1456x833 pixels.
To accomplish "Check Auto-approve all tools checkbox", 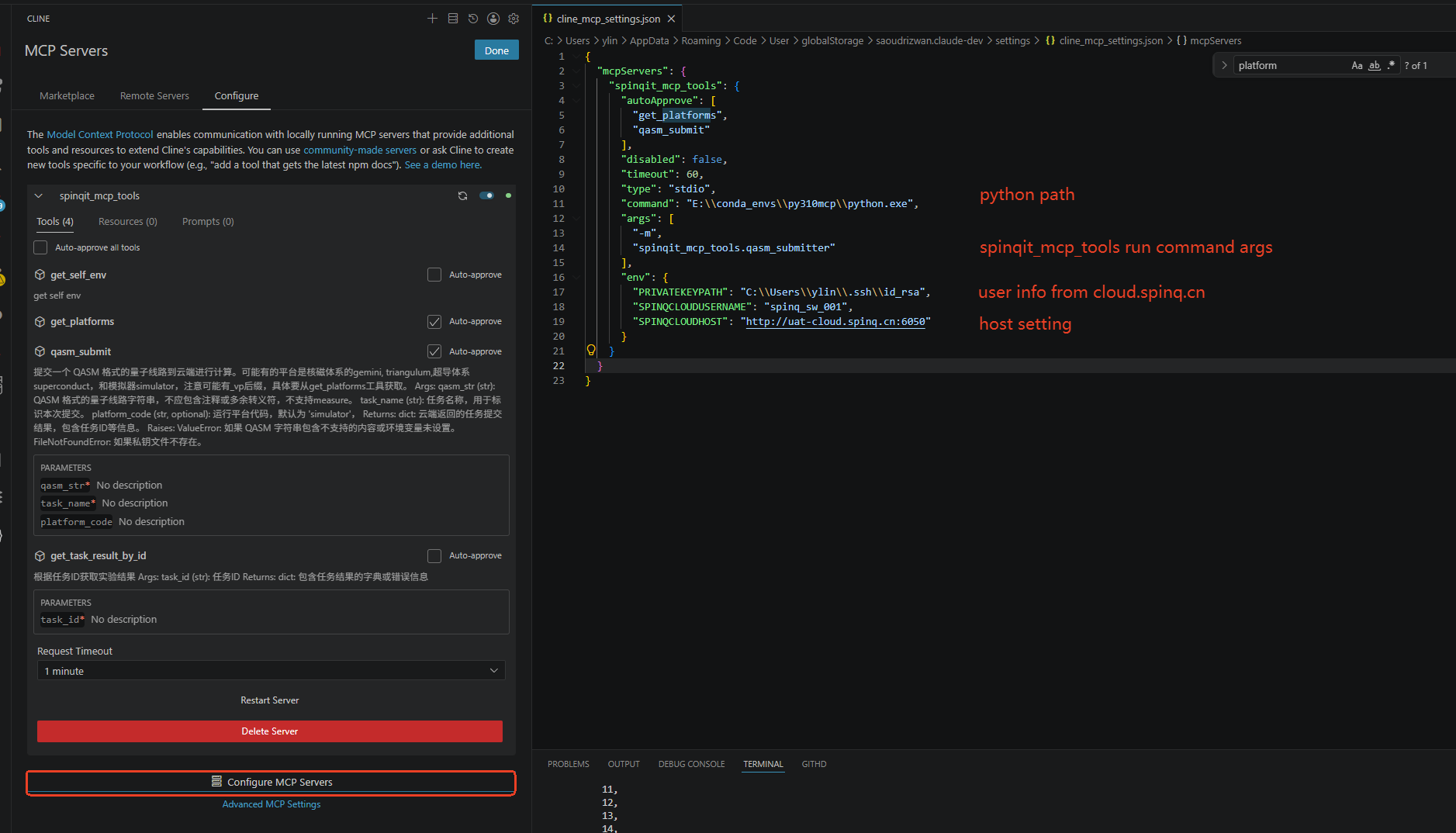I will (40, 247).
